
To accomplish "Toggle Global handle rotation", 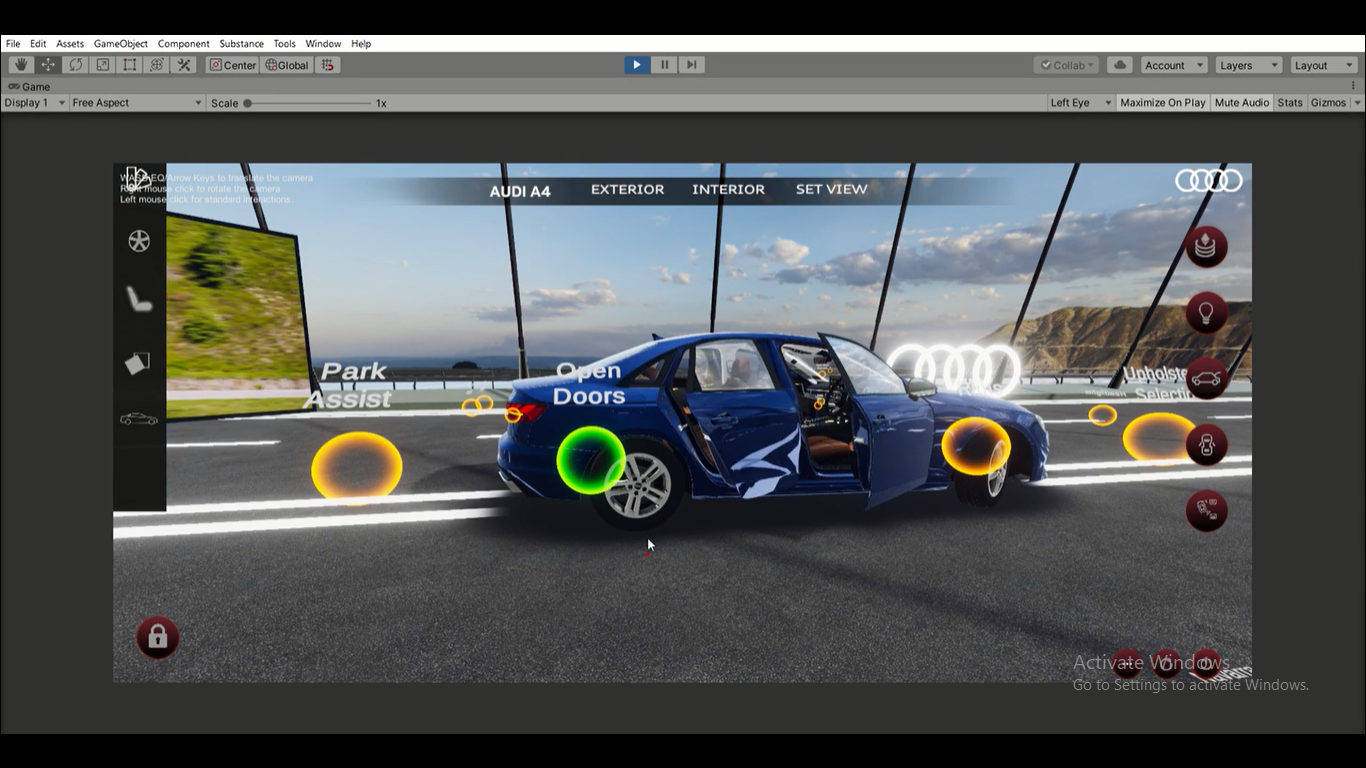I will (287, 65).
